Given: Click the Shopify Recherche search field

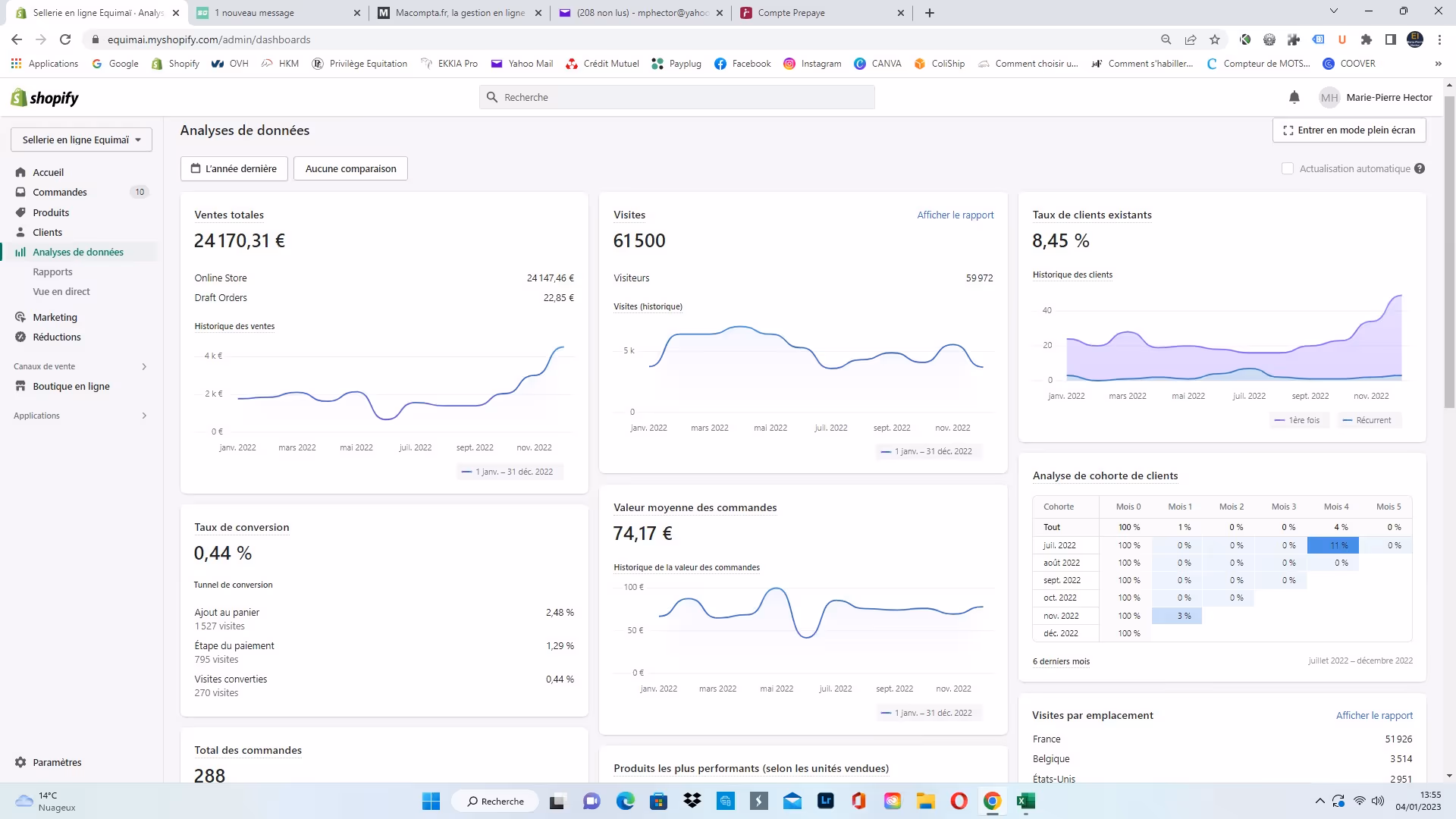Looking at the screenshot, I should 676,97.
